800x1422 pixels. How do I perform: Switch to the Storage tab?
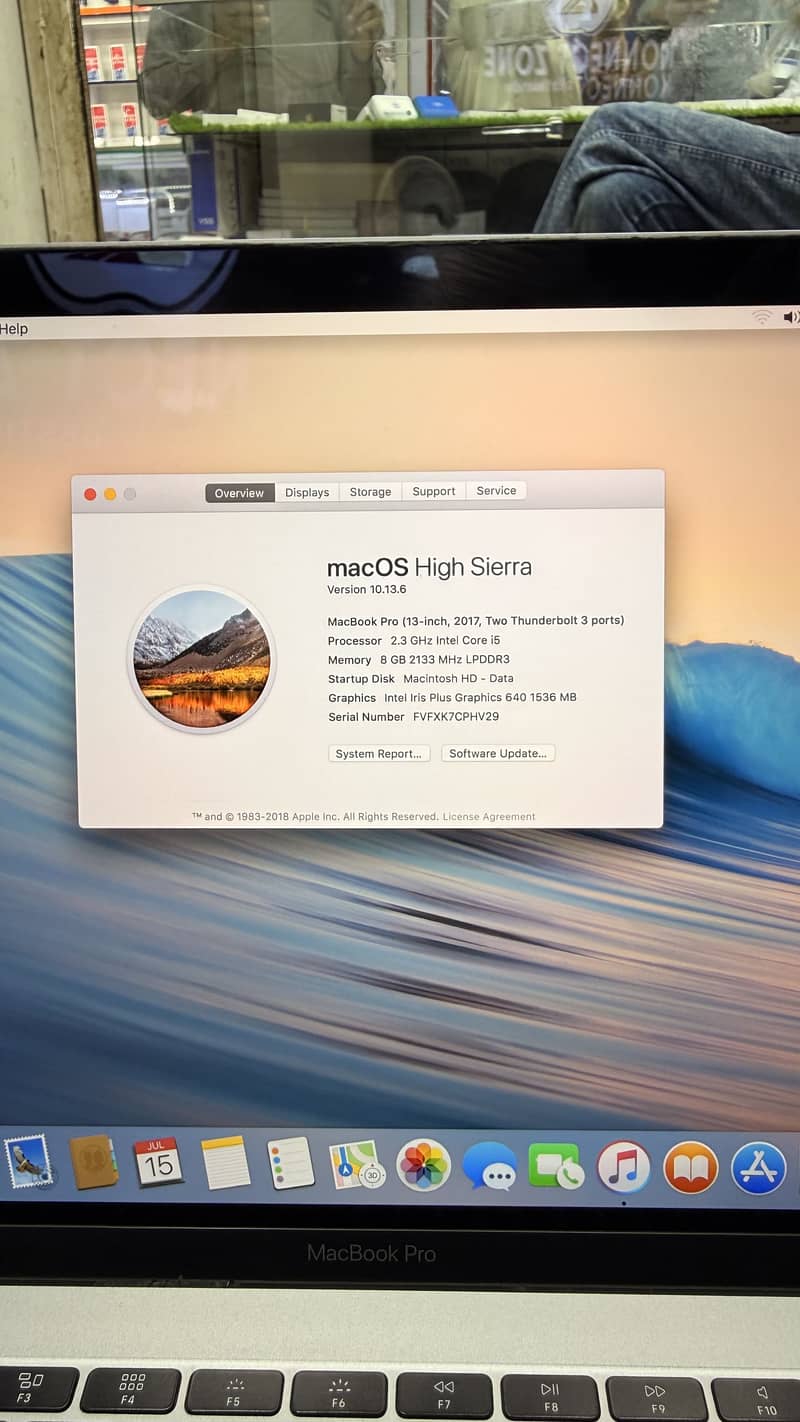(x=370, y=492)
